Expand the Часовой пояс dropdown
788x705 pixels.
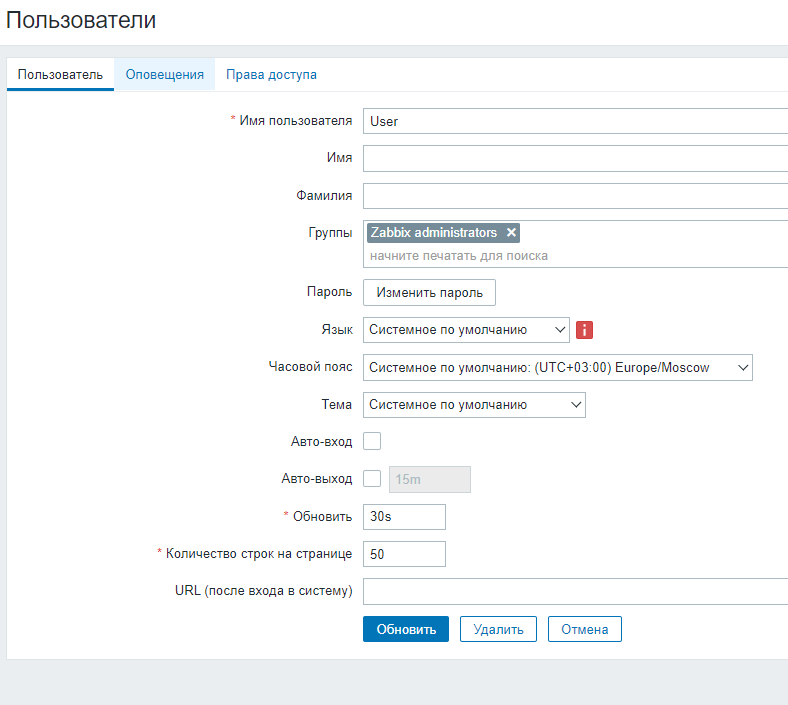pos(557,368)
